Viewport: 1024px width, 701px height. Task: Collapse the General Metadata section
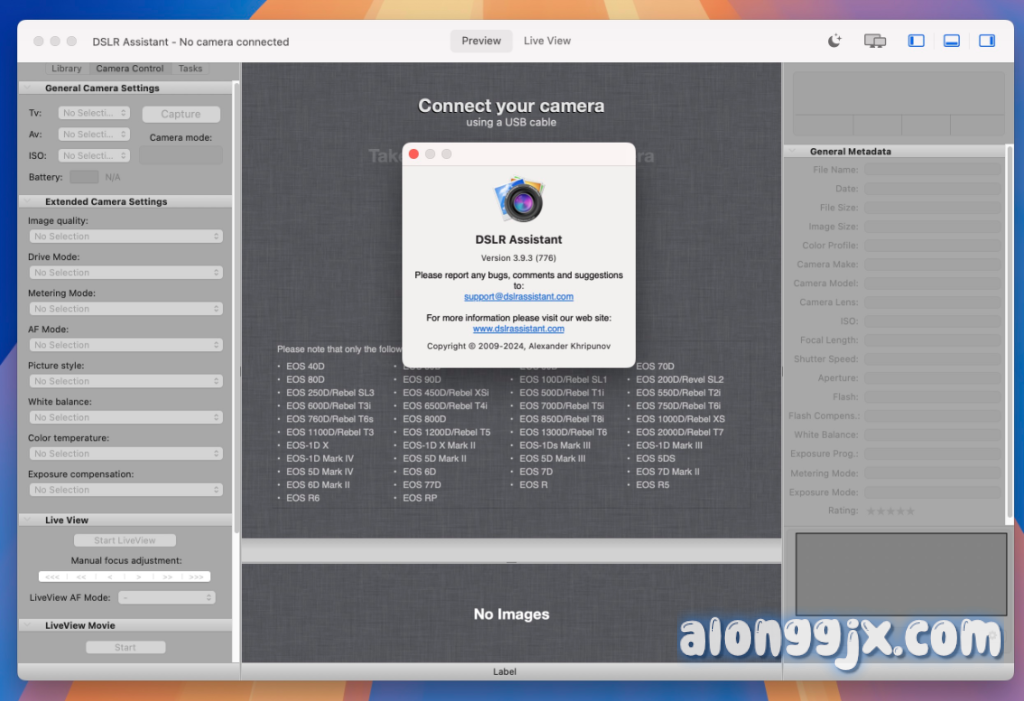(x=792, y=151)
